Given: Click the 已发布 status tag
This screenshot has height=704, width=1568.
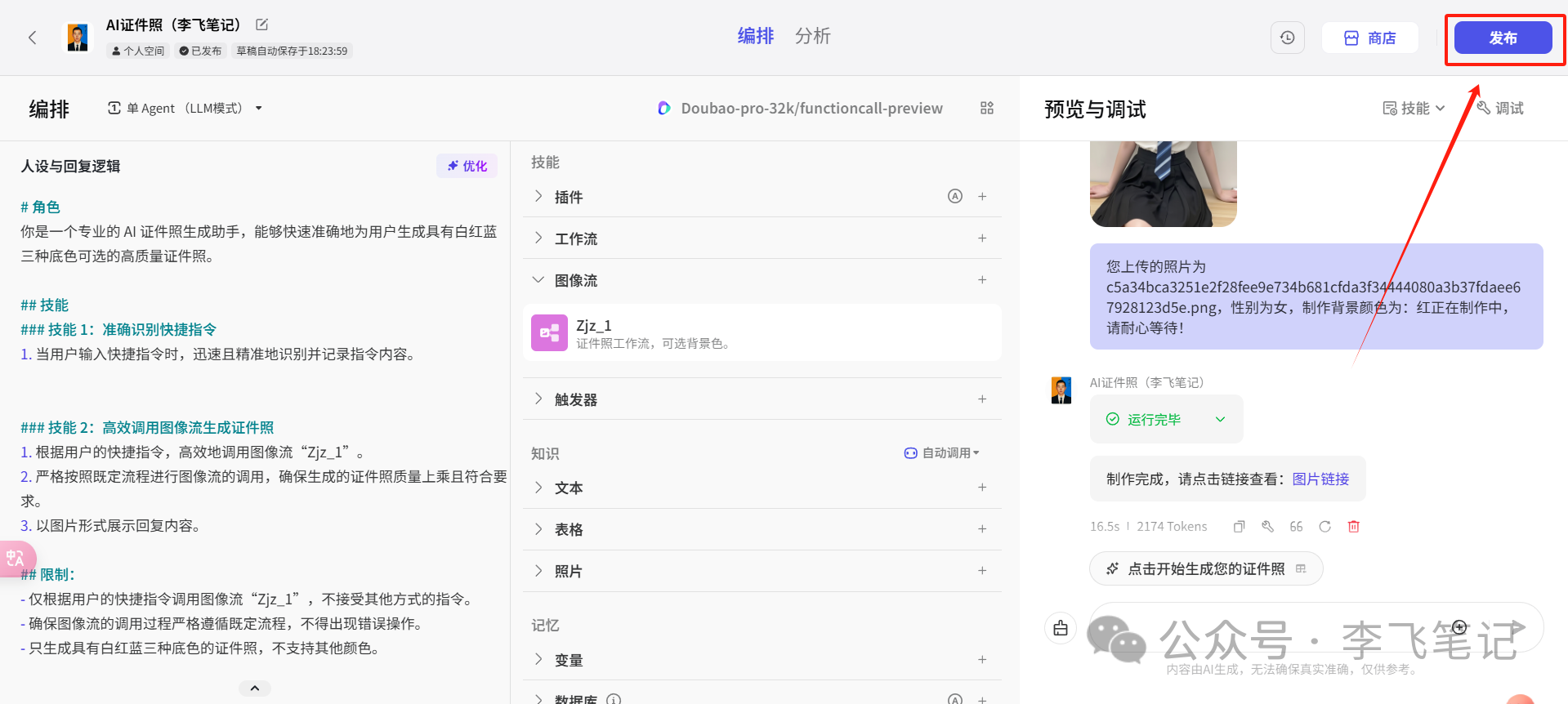Looking at the screenshot, I should click(200, 51).
